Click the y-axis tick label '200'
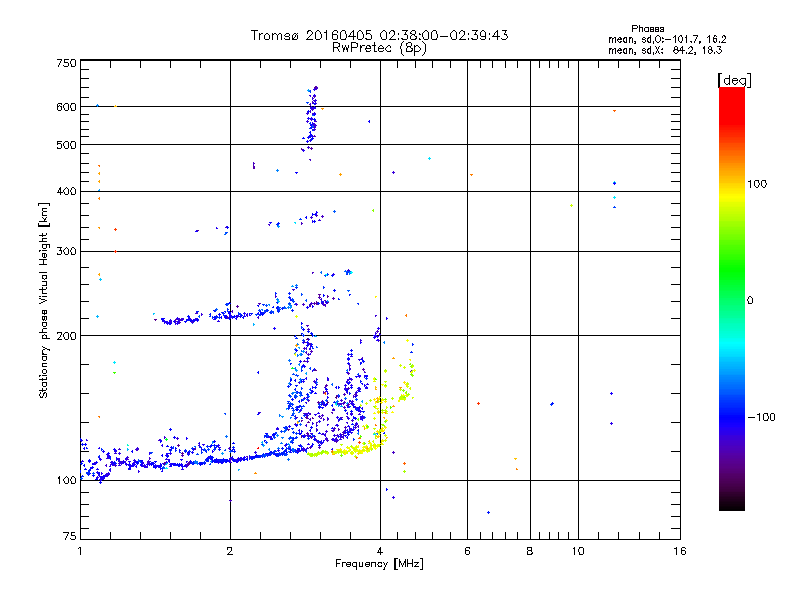 coord(66,336)
